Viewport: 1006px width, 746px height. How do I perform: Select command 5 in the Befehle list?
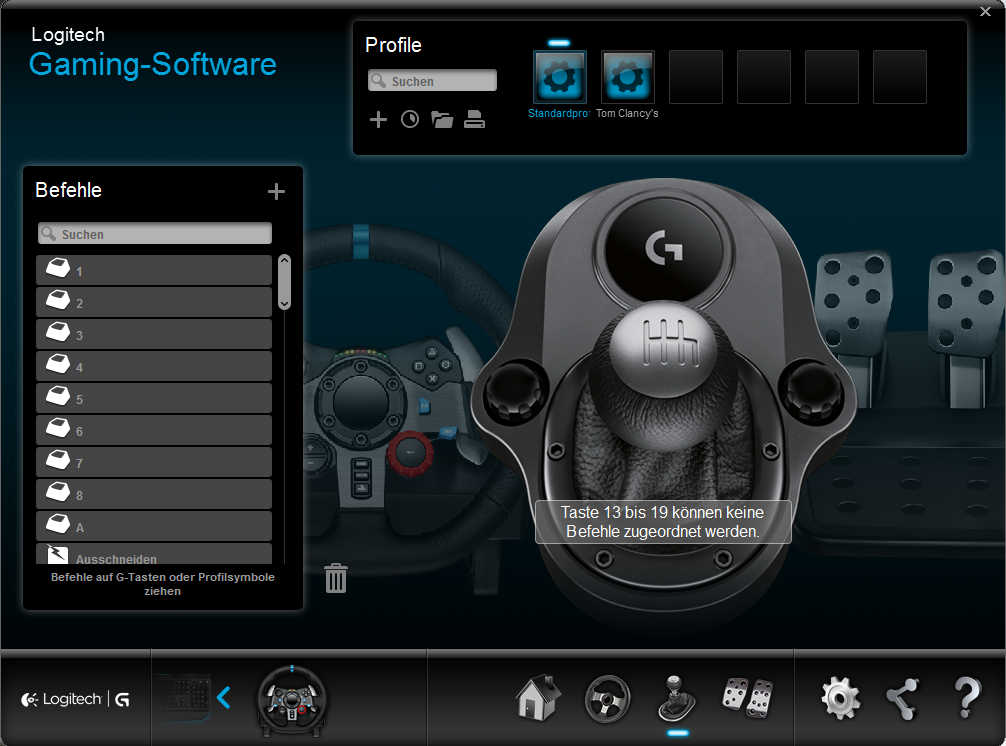154,398
